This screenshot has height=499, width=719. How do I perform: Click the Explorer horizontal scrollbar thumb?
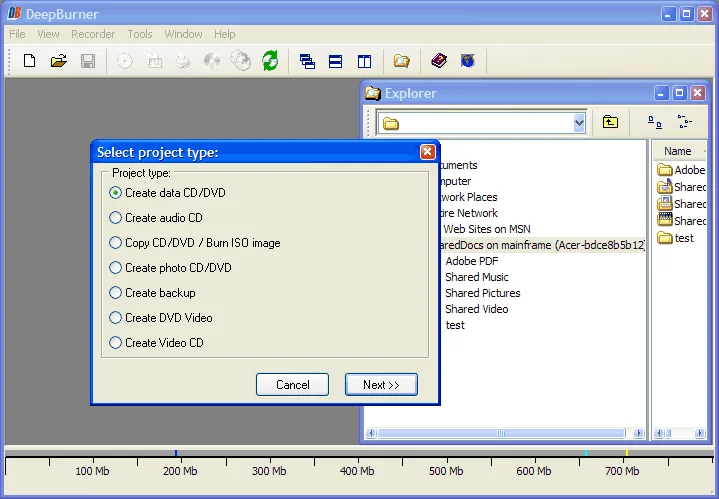(501, 433)
